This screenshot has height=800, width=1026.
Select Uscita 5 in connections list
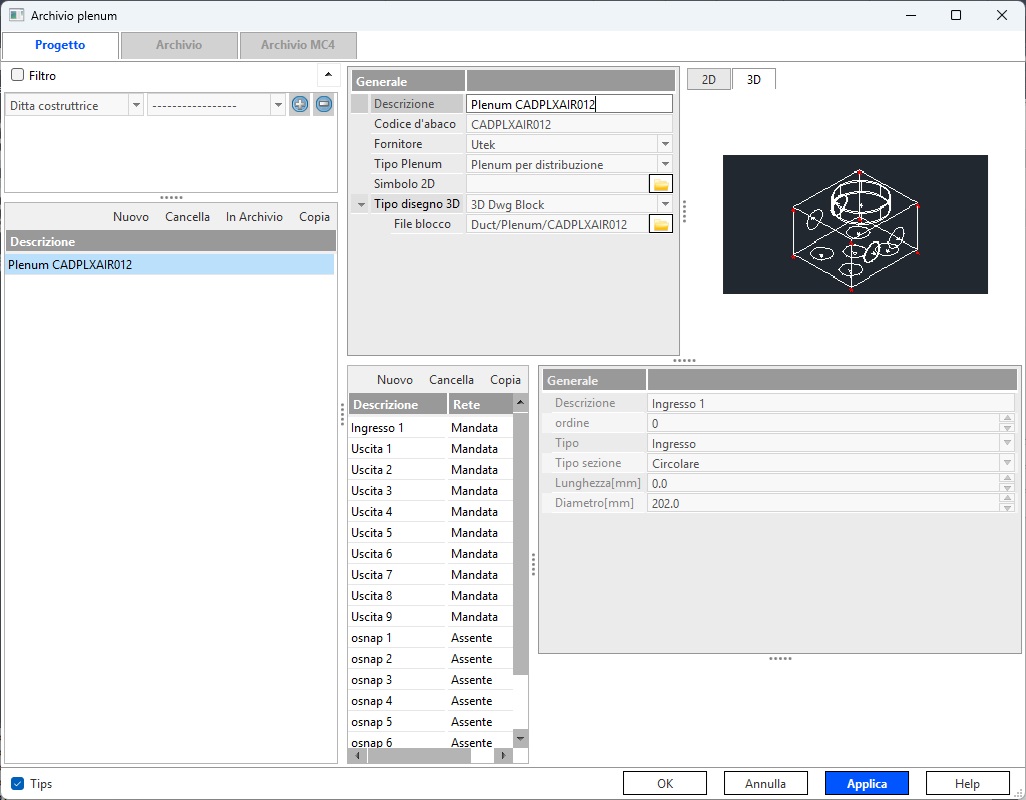tap(372, 533)
